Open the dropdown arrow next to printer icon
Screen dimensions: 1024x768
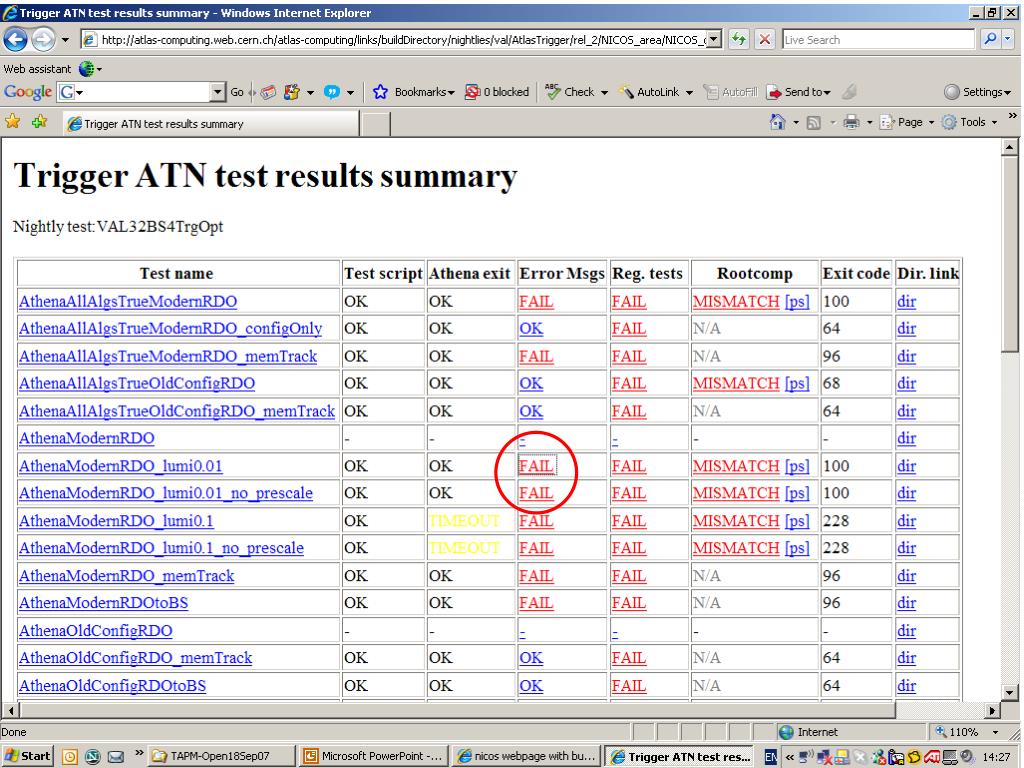(x=869, y=122)
